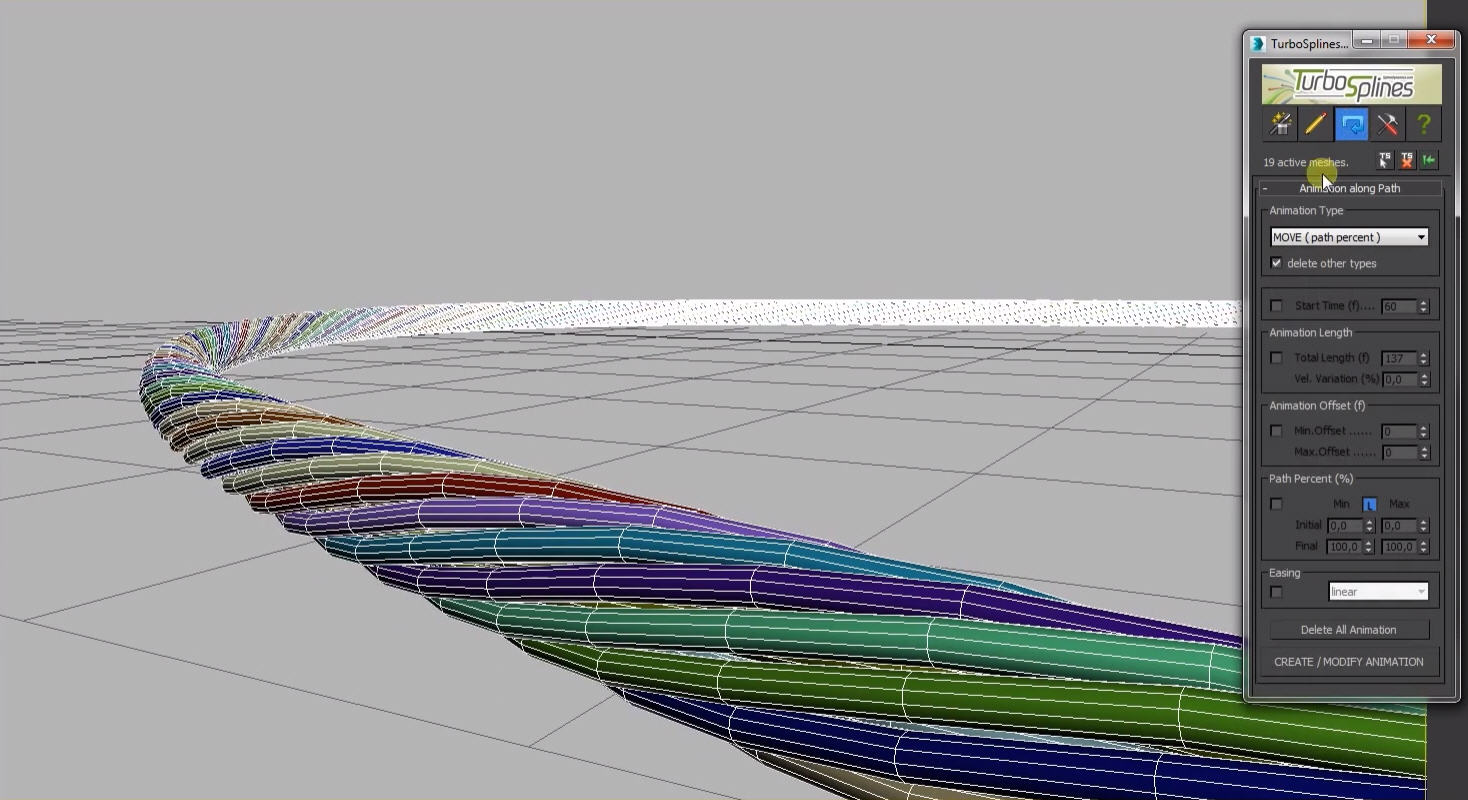The height and width of the screenshot is (800, 1468).
Task: Maximize the TurboSplines window
Action: tap(1393, 41)
